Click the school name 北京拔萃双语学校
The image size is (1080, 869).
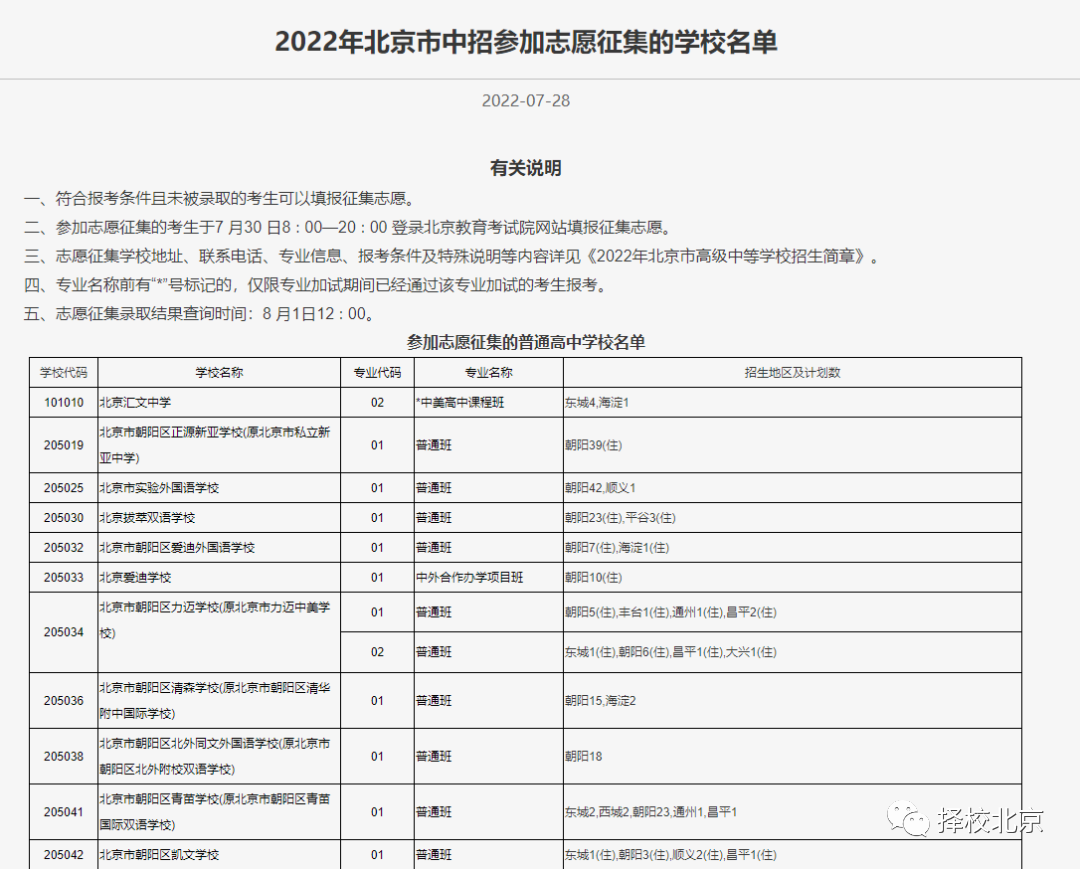click(147, 517)
